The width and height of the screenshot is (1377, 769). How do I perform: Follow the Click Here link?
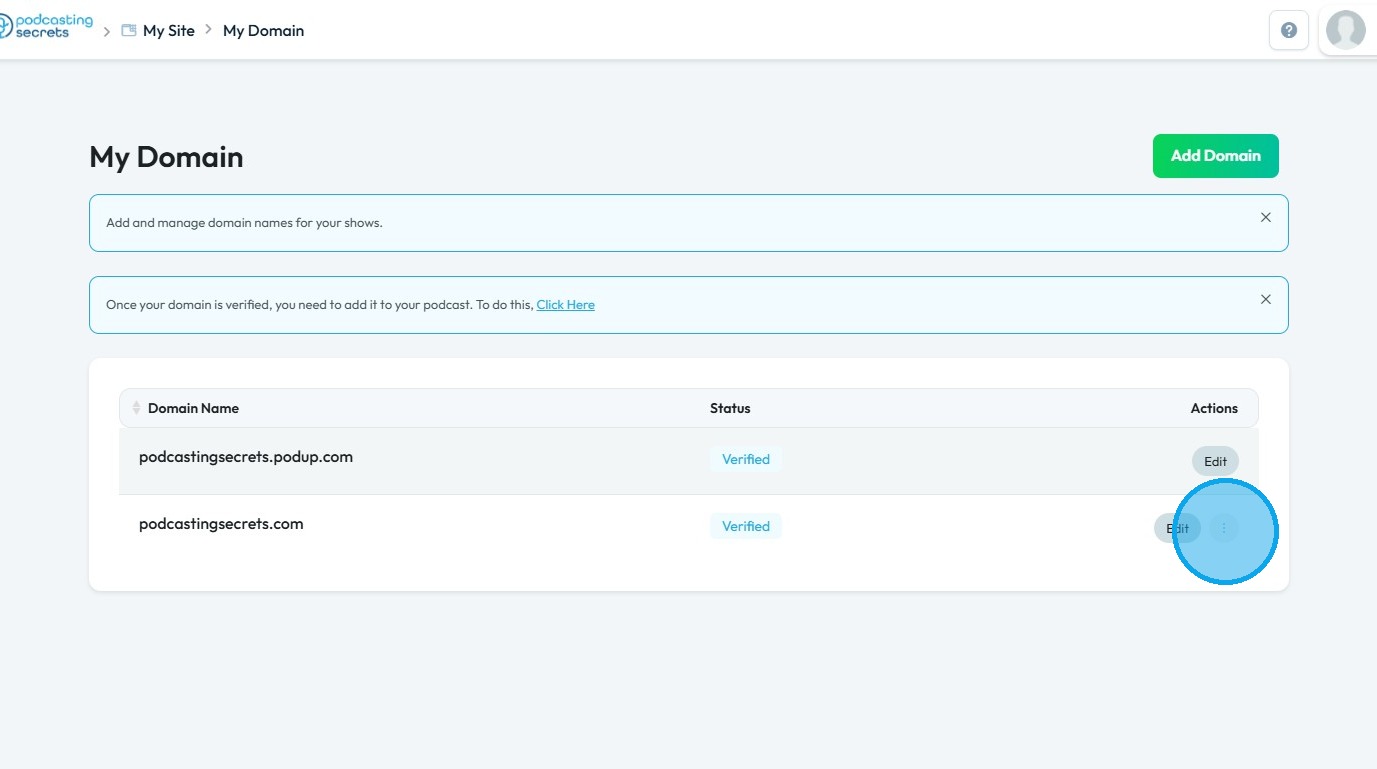pyautogui.click(x=565, y=305)
